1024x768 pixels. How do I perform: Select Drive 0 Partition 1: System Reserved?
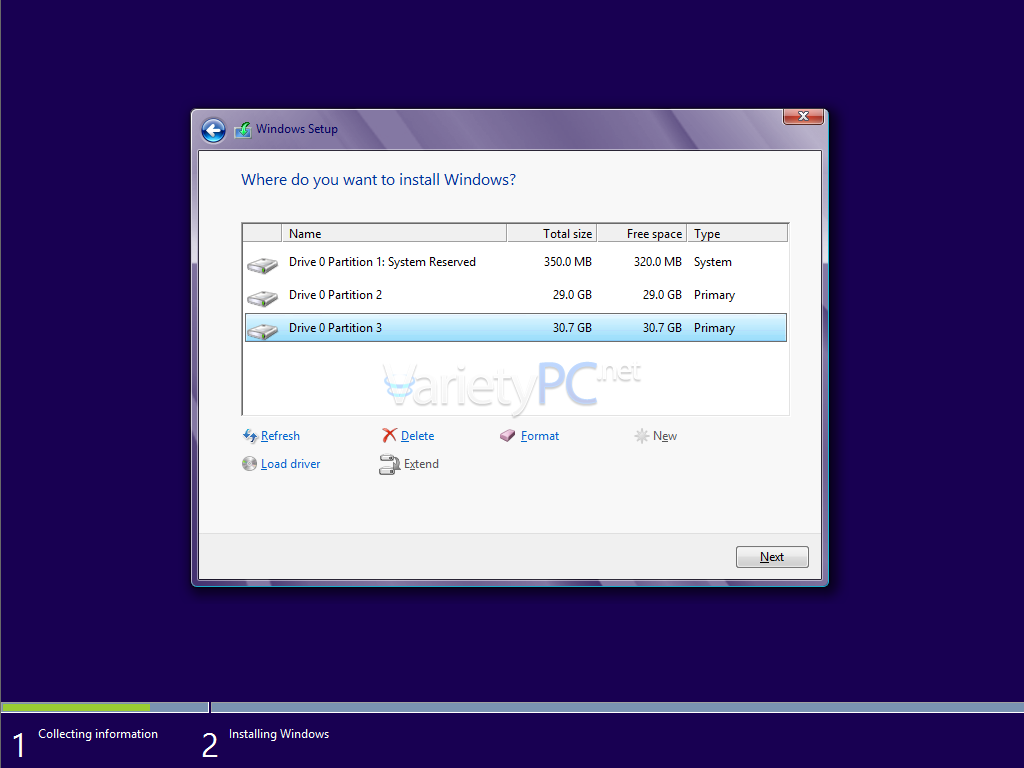point(516,262)
